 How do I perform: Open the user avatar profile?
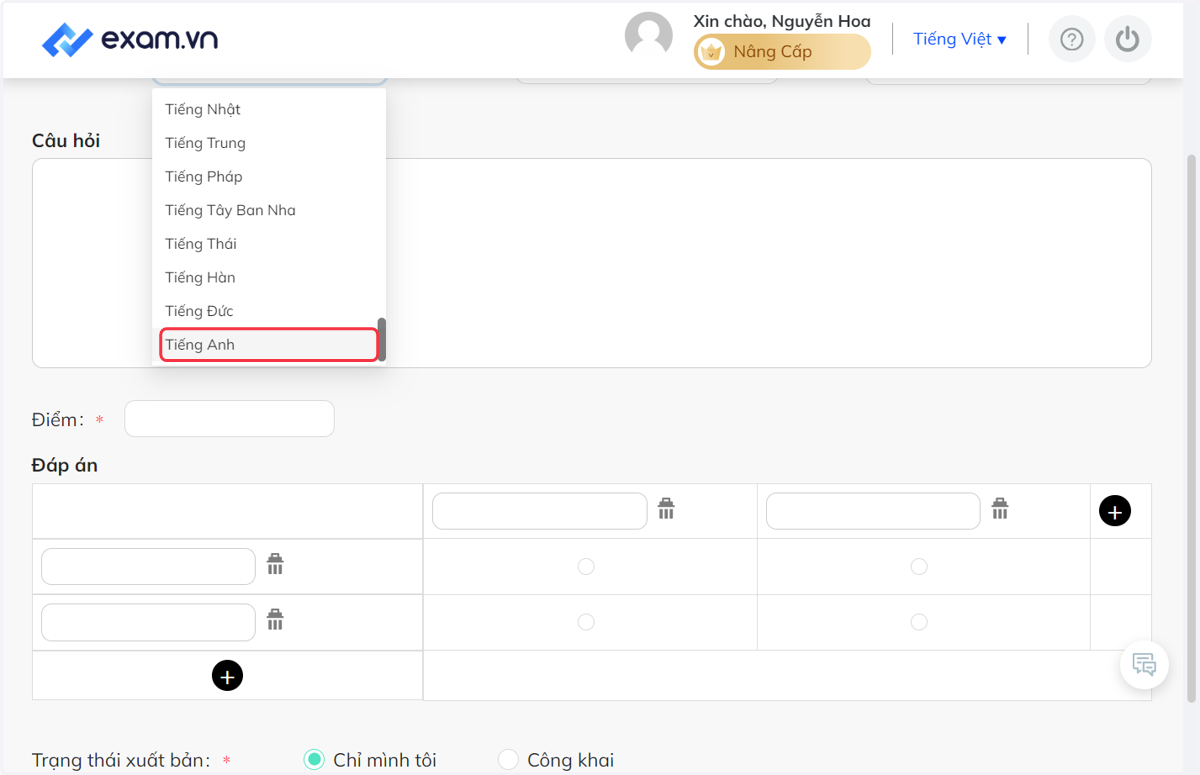[x=649, y=36]
